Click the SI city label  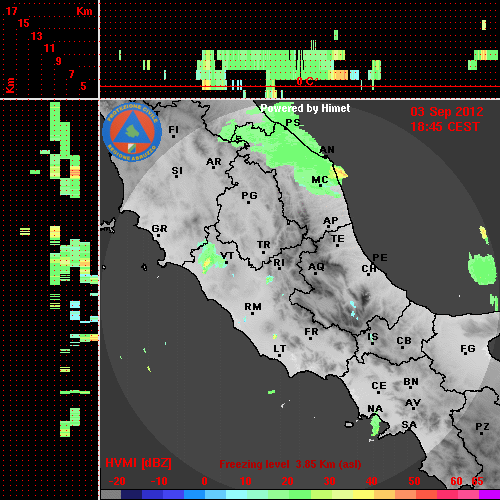(x=177, y=171)
